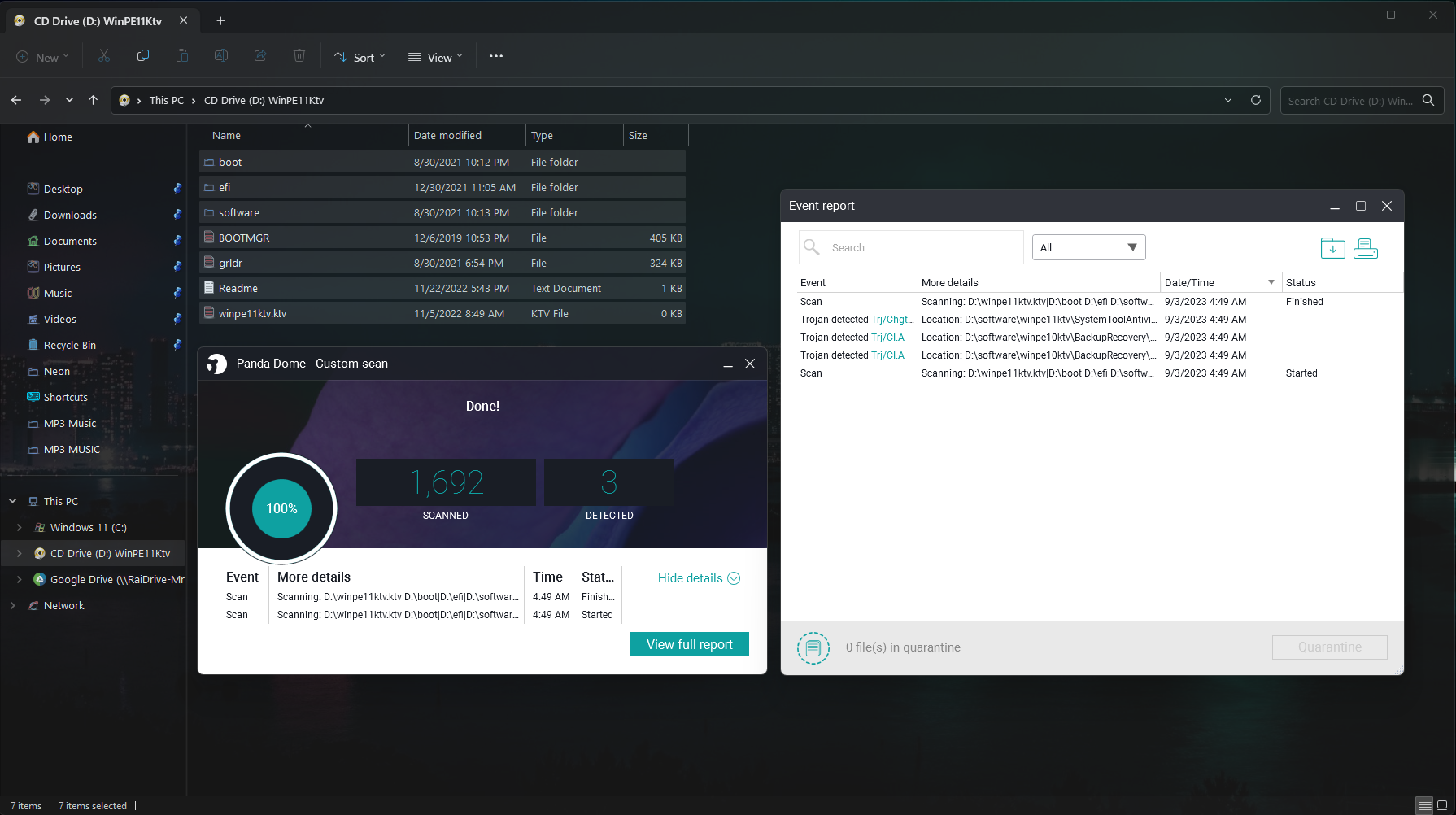Viewport: 1456px width, 815px height.
Task: Collapse the This PC tree node
Action: tap(12, 501)
